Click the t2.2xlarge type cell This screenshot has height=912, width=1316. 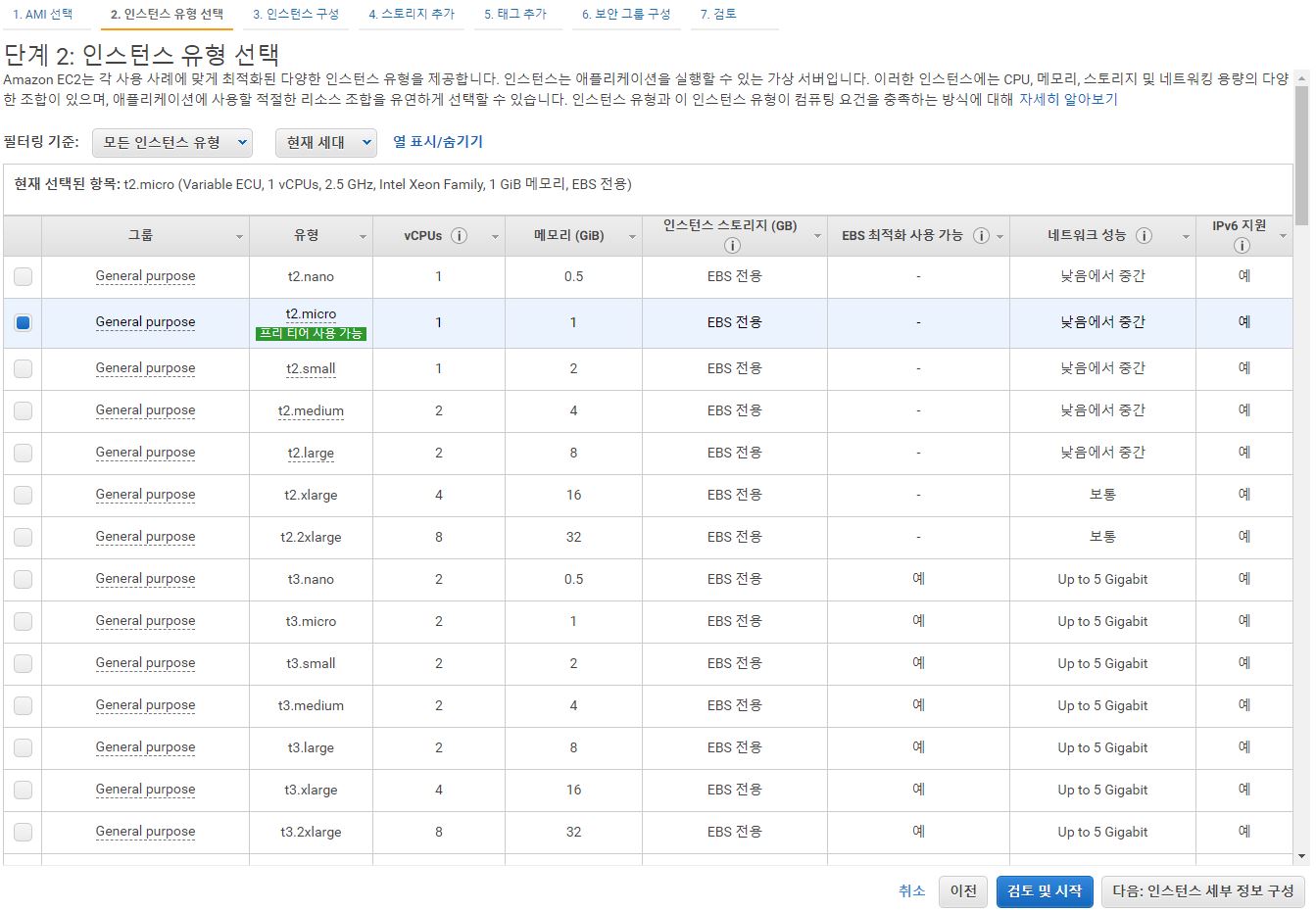click(x=311, y=537)
